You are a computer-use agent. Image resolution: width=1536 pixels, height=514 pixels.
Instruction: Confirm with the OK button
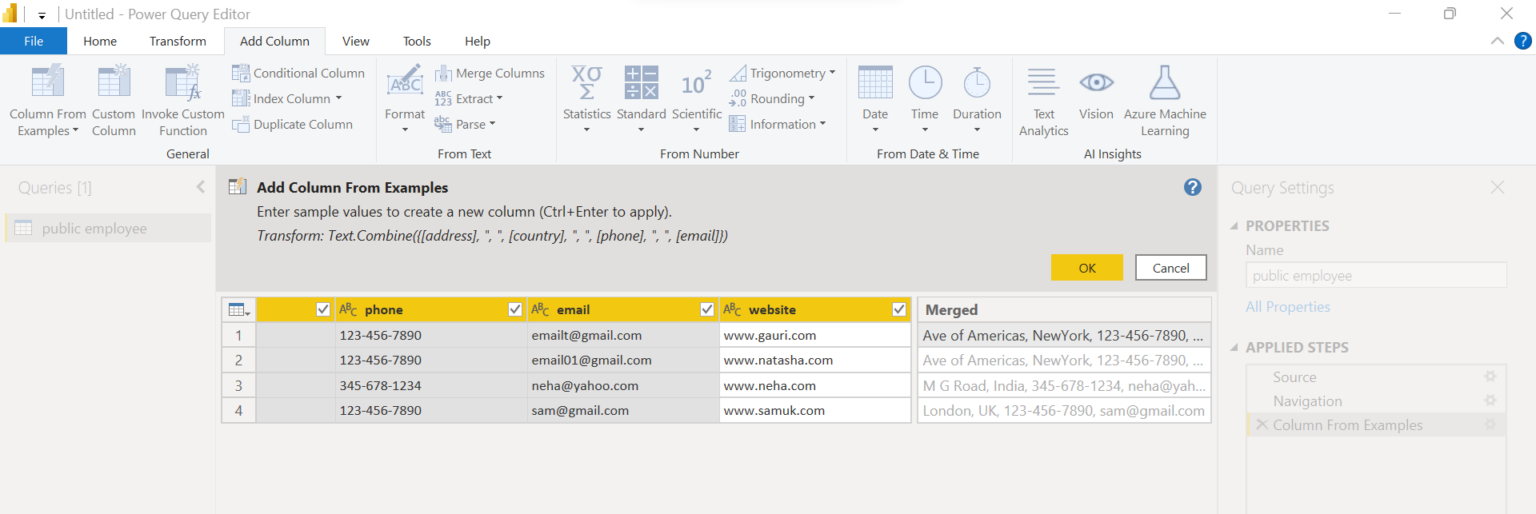[1087, 268]
